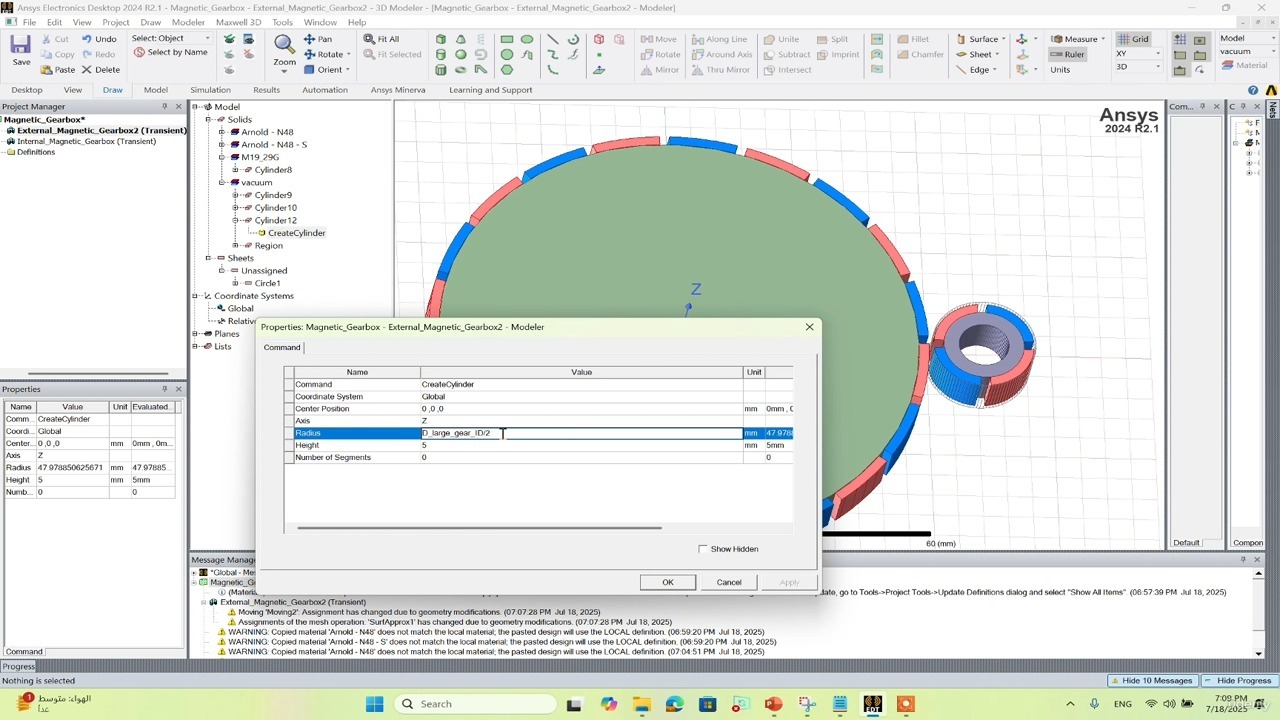This screenshot has width=1280, height=720.
Task: Toggle the Grid display button
Action: [x=1133, y=39]
